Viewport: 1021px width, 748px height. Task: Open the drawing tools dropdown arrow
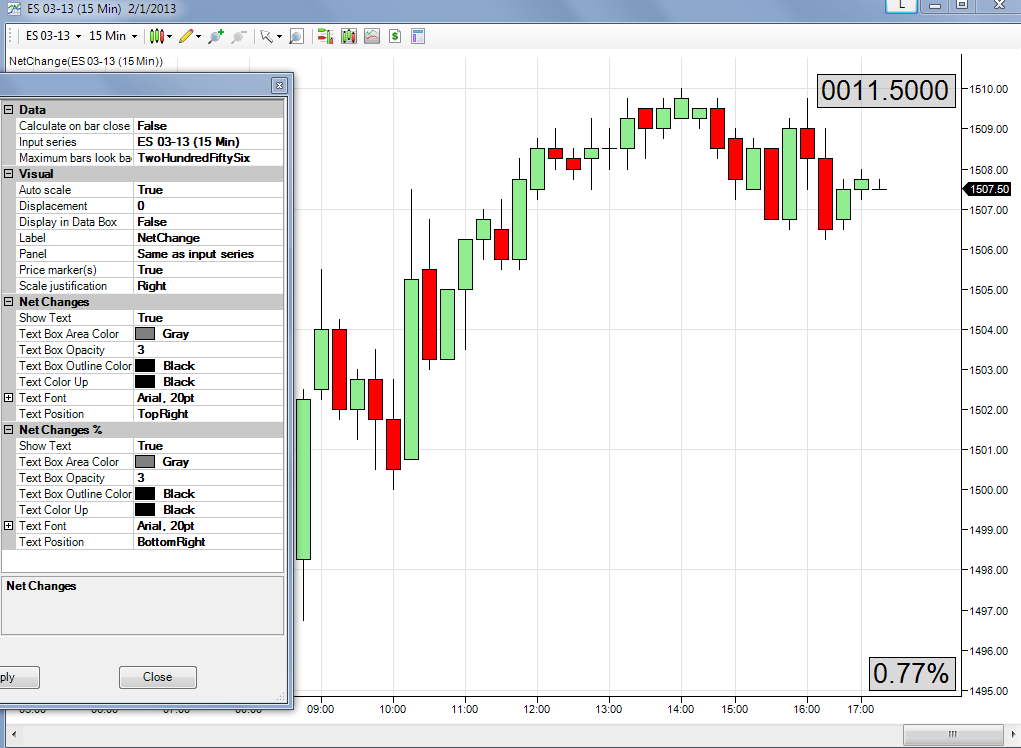coord(199,36)
